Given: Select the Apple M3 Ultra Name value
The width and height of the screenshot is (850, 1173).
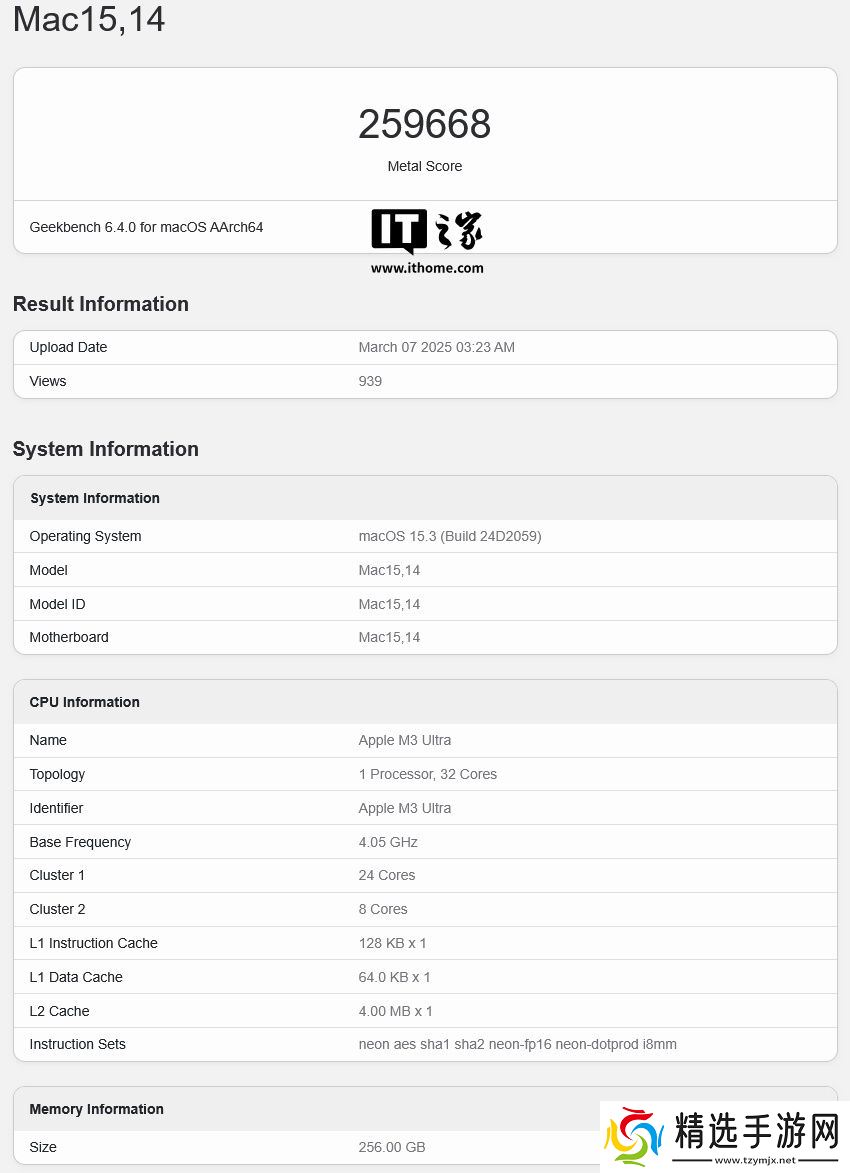Looking at the screenshot, I should [404, 740].
